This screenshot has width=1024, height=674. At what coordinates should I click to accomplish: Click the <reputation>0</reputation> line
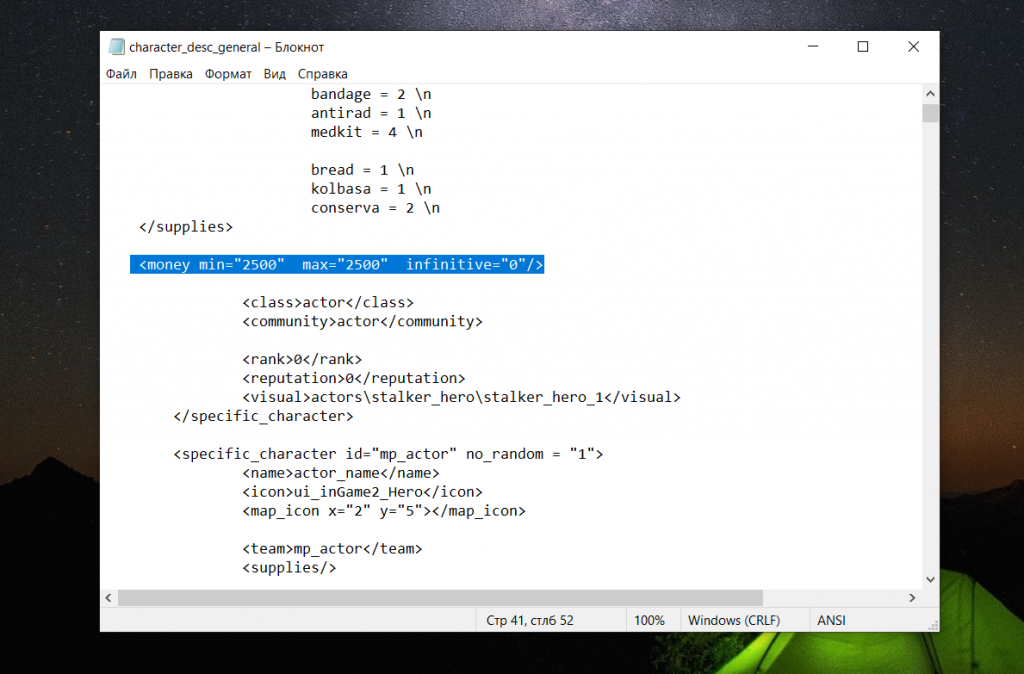click(353, 378)
